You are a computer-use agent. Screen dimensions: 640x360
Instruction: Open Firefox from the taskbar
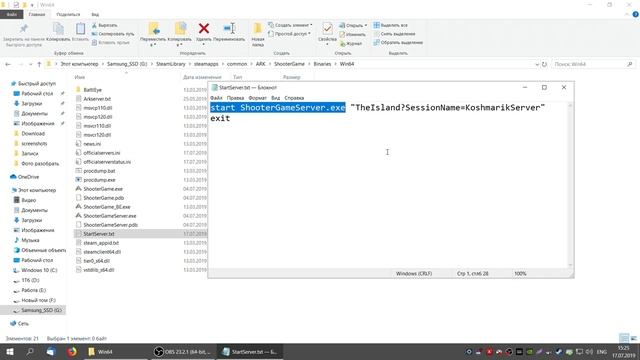click(x=72, y=351)
